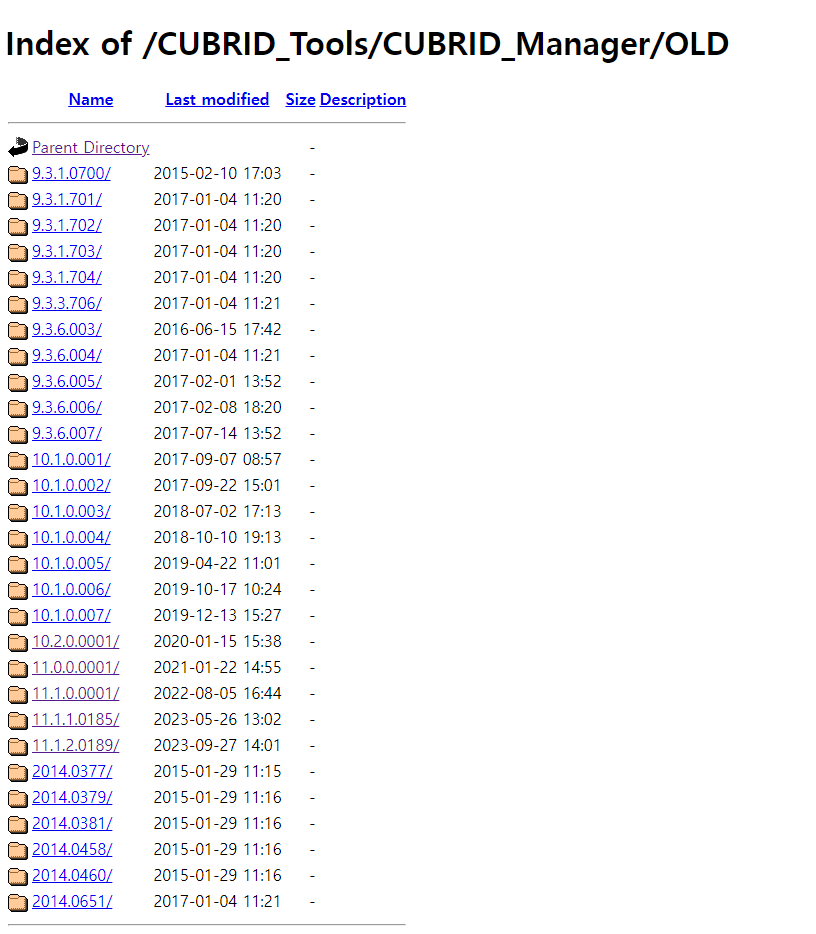Open the 10.2.0.0001/ directory link
Screen dimensions: 816x934
76,642
